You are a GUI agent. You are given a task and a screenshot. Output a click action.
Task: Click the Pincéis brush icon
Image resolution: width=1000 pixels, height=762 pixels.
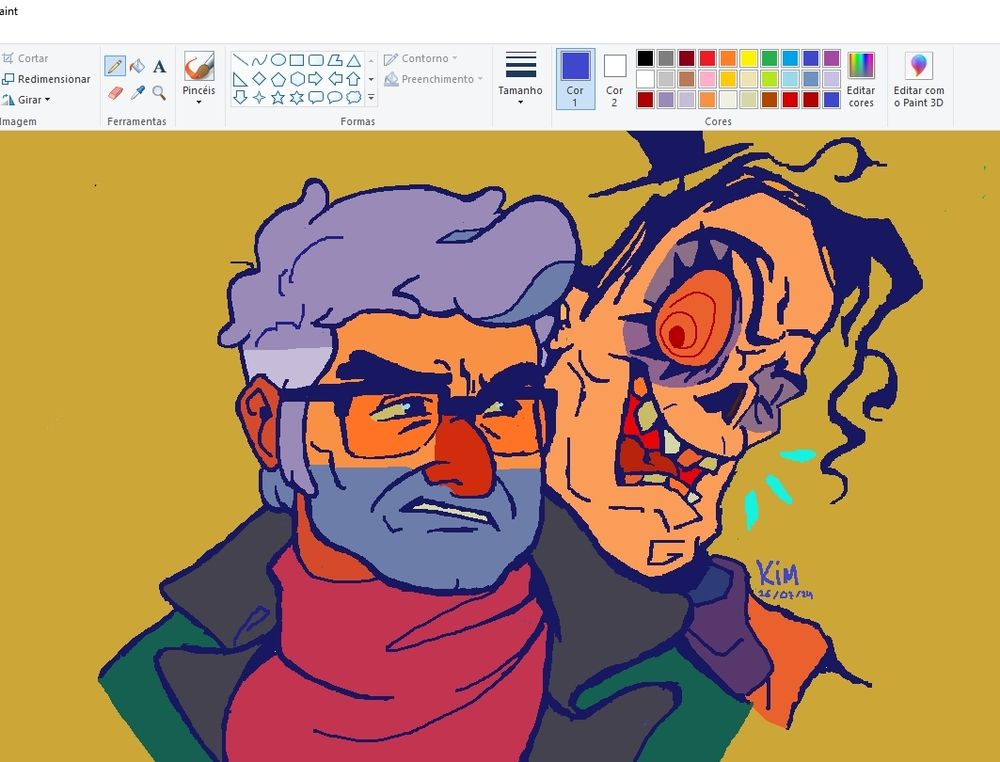198,66
